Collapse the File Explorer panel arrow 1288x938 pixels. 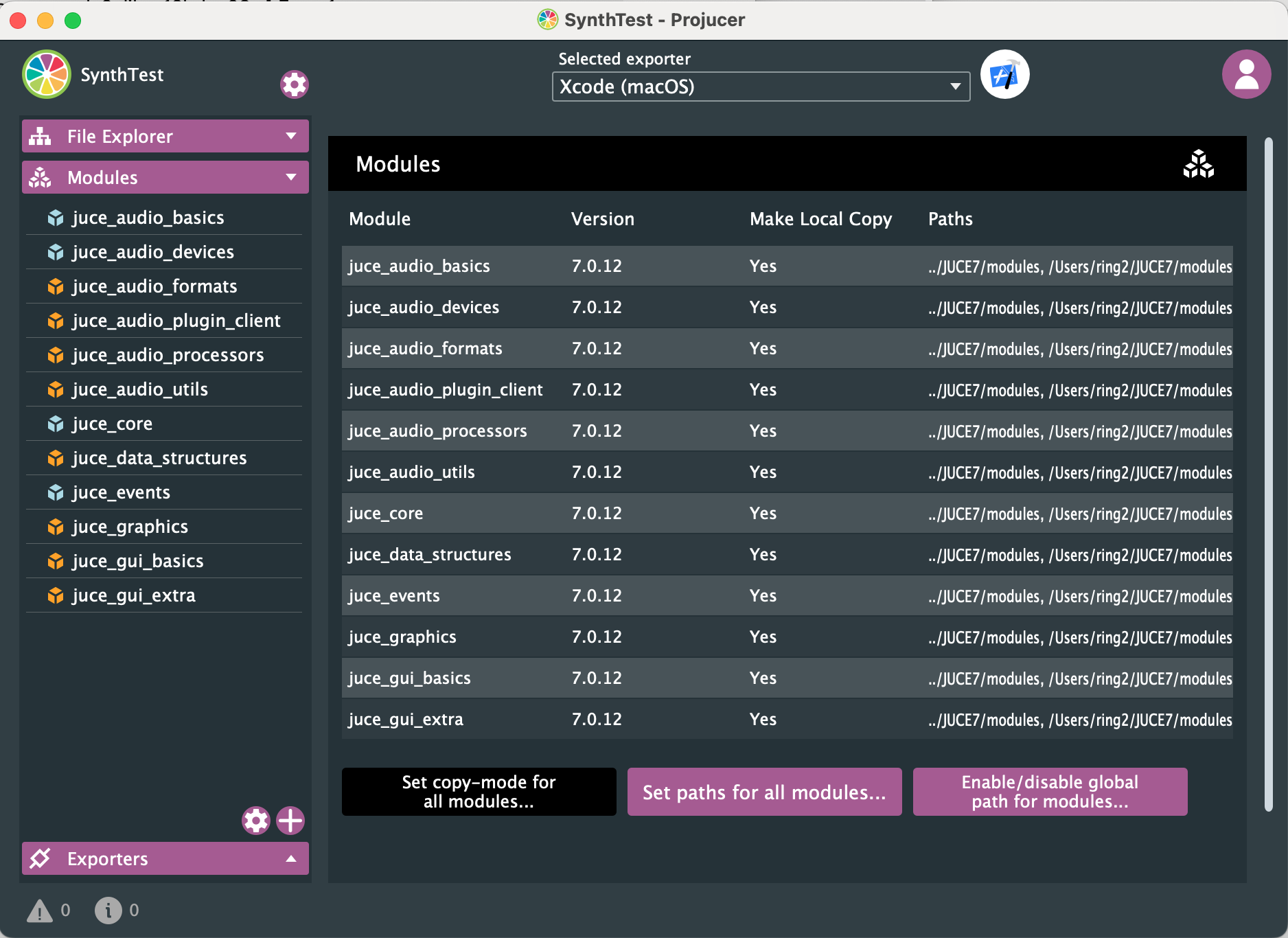pos(291,136)
